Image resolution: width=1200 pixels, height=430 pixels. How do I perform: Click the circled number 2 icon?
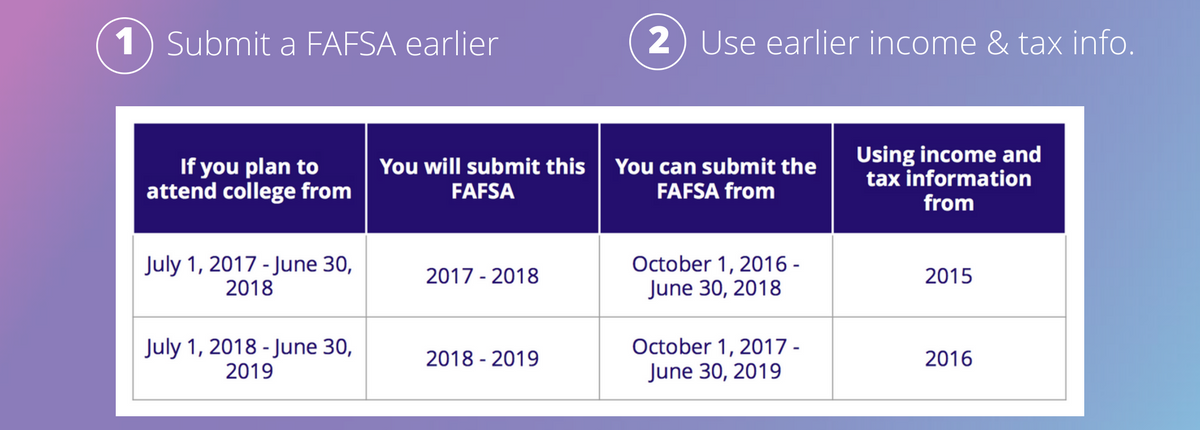point(657,46)
